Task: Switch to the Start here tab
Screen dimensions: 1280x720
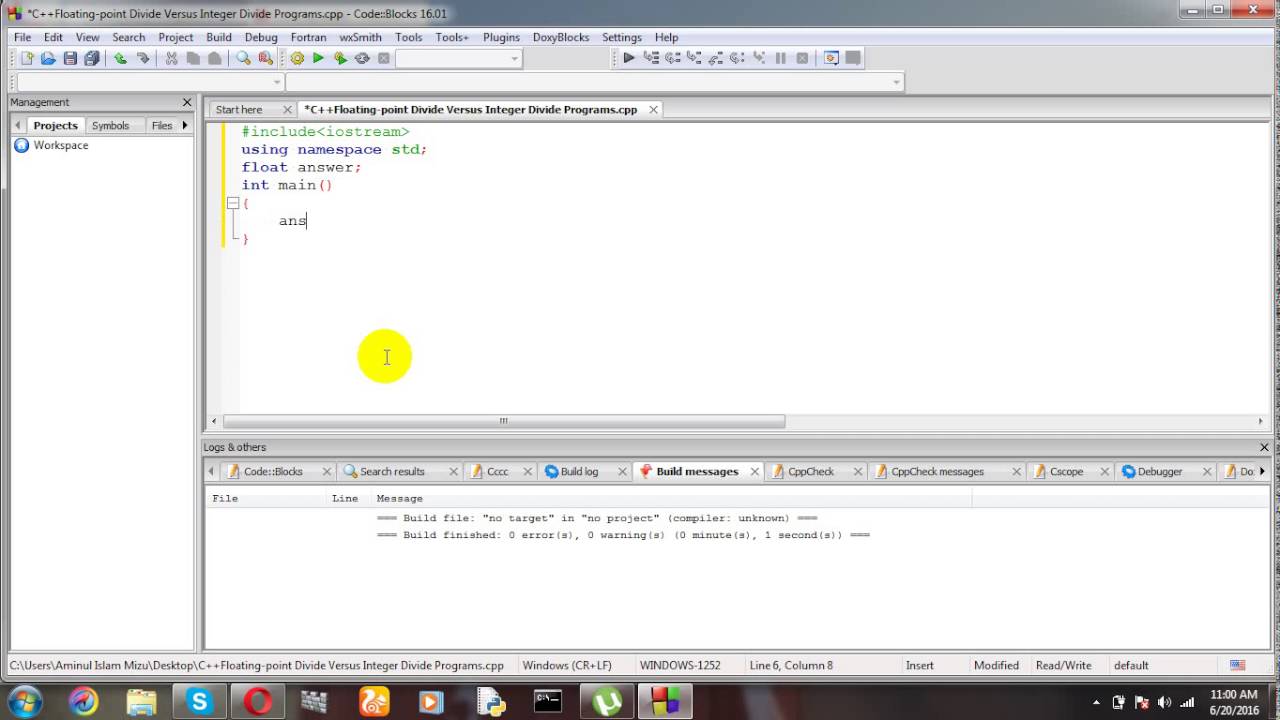Action: pyautogui.click(x=239, y=110)
